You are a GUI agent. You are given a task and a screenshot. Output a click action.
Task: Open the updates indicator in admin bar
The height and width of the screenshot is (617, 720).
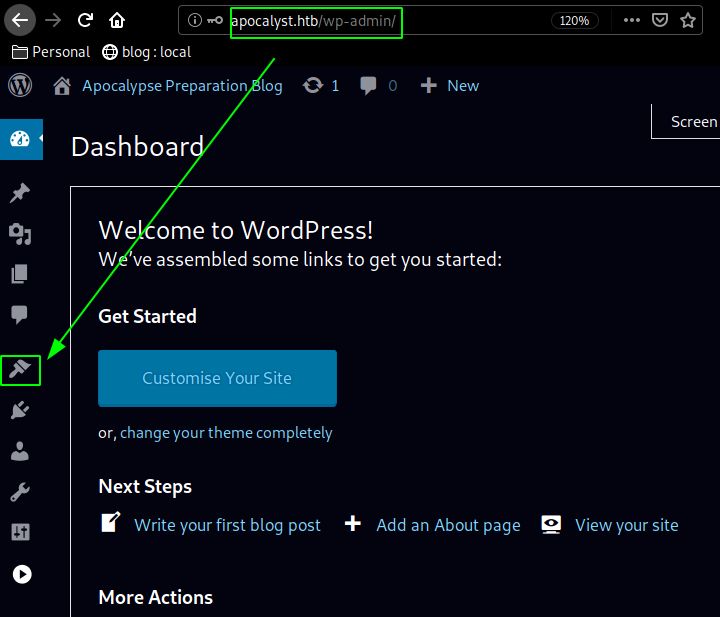pyautogui.click(x=321, y=86)
